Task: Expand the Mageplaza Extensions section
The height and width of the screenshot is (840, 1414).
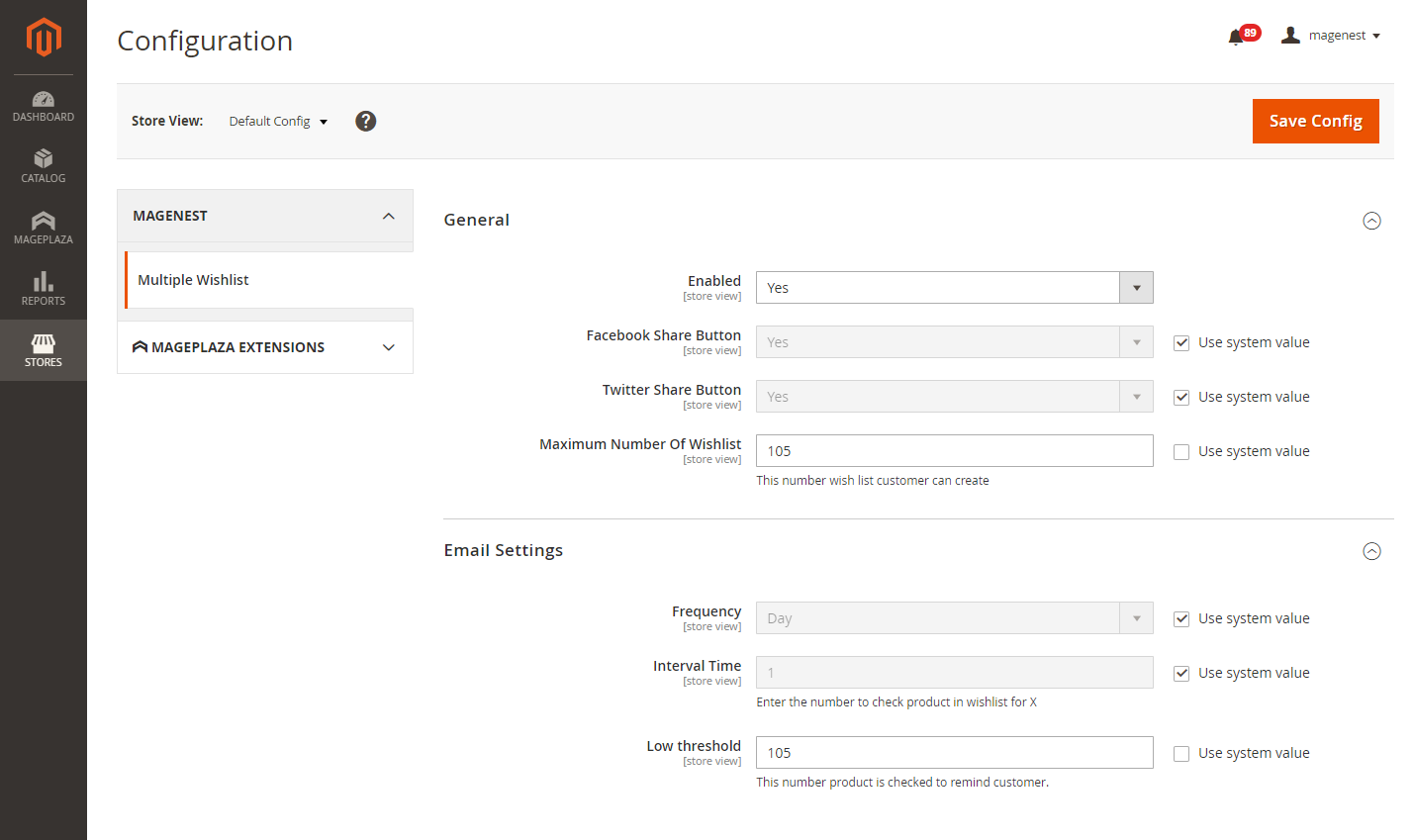Action: click(x=265, y=347)
